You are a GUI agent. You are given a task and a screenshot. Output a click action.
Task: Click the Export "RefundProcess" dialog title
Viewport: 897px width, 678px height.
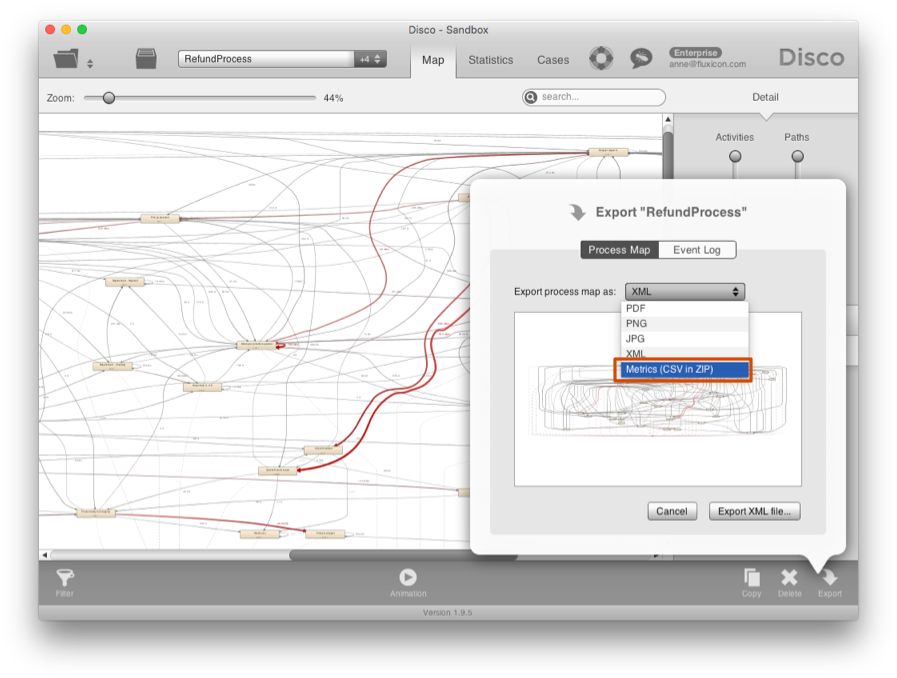pos(671,212)
